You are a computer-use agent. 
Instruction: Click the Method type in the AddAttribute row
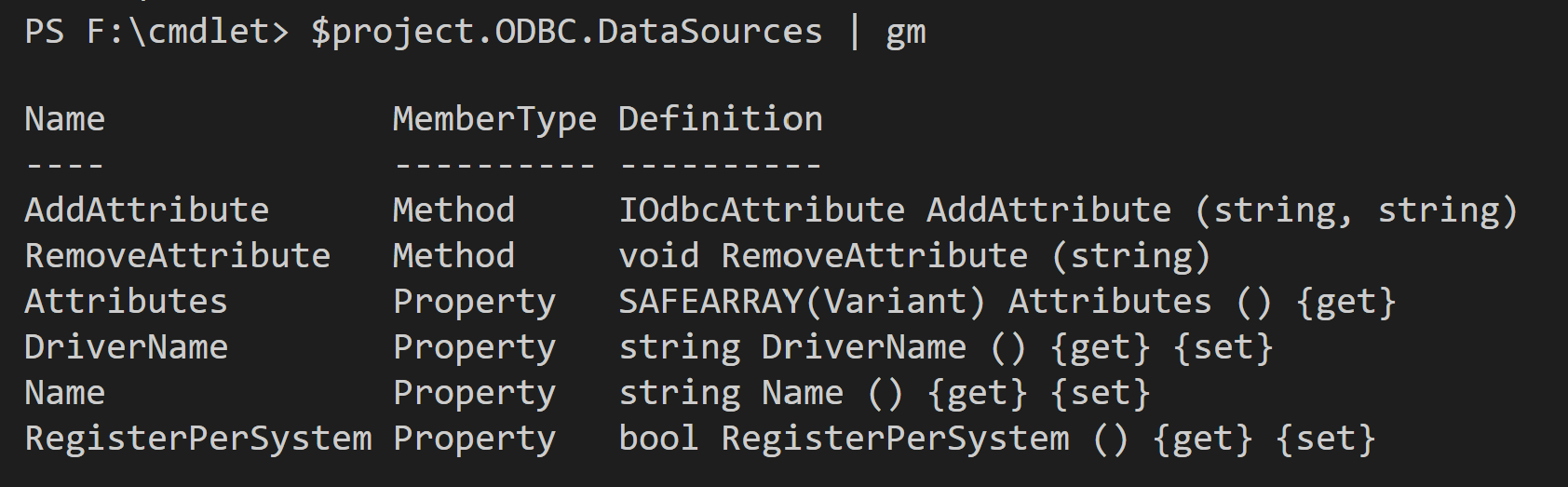[x=453, y=210]
